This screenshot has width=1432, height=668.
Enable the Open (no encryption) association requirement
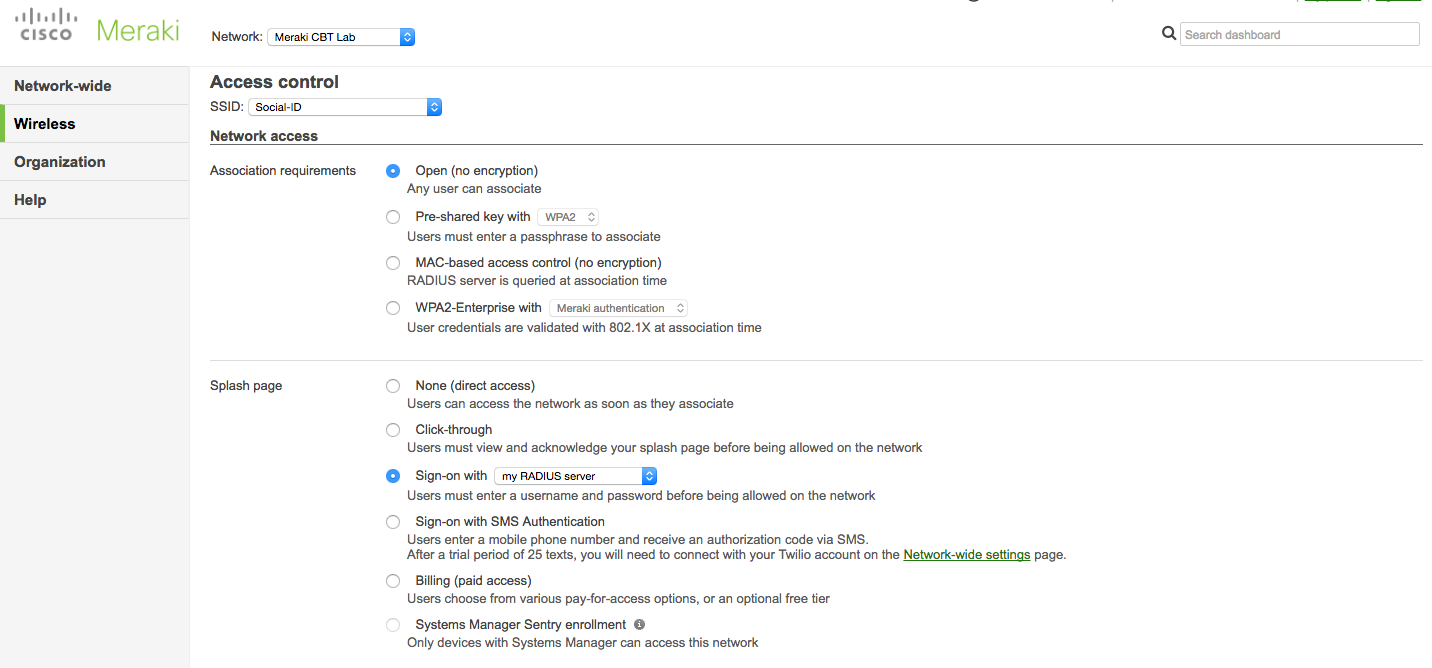pos(392,170)
